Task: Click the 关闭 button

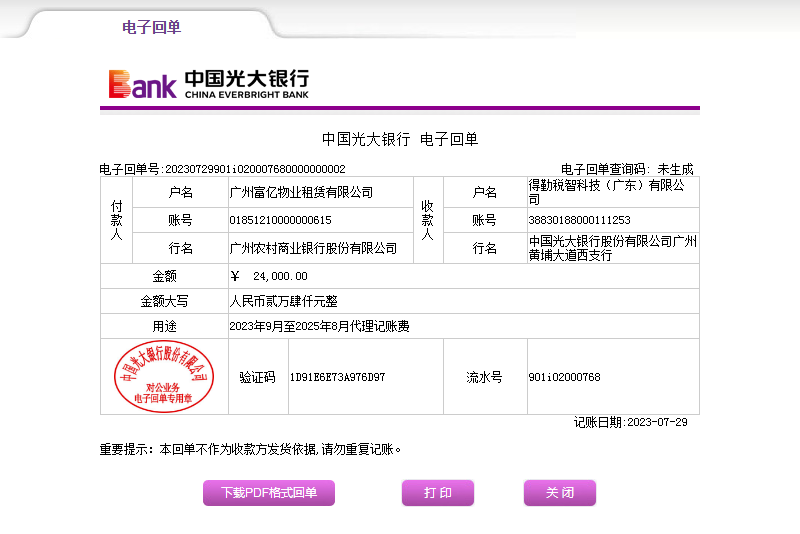Action: (560, 493)
